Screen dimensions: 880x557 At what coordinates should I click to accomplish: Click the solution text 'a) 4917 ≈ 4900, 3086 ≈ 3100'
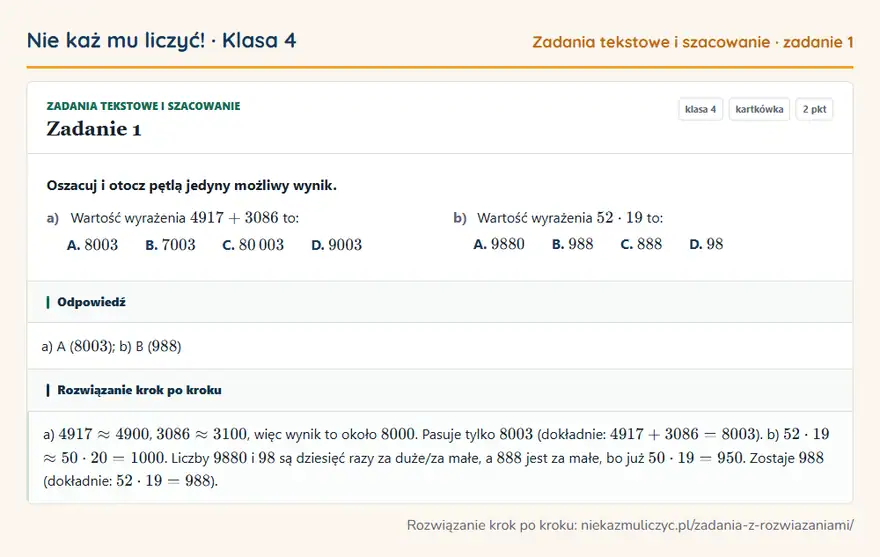[x=145, y=434]
